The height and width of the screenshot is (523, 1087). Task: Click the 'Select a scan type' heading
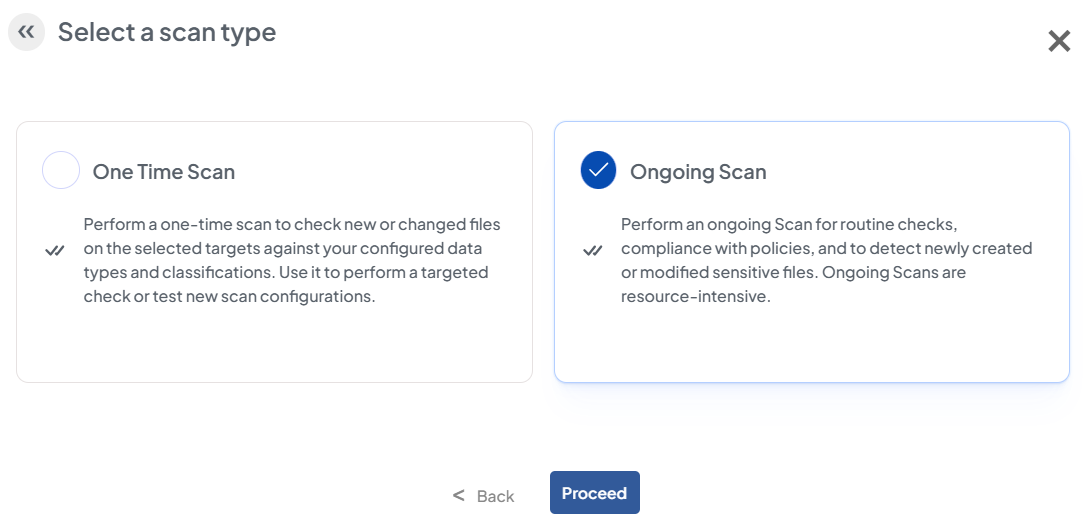[x=167, y=32]
